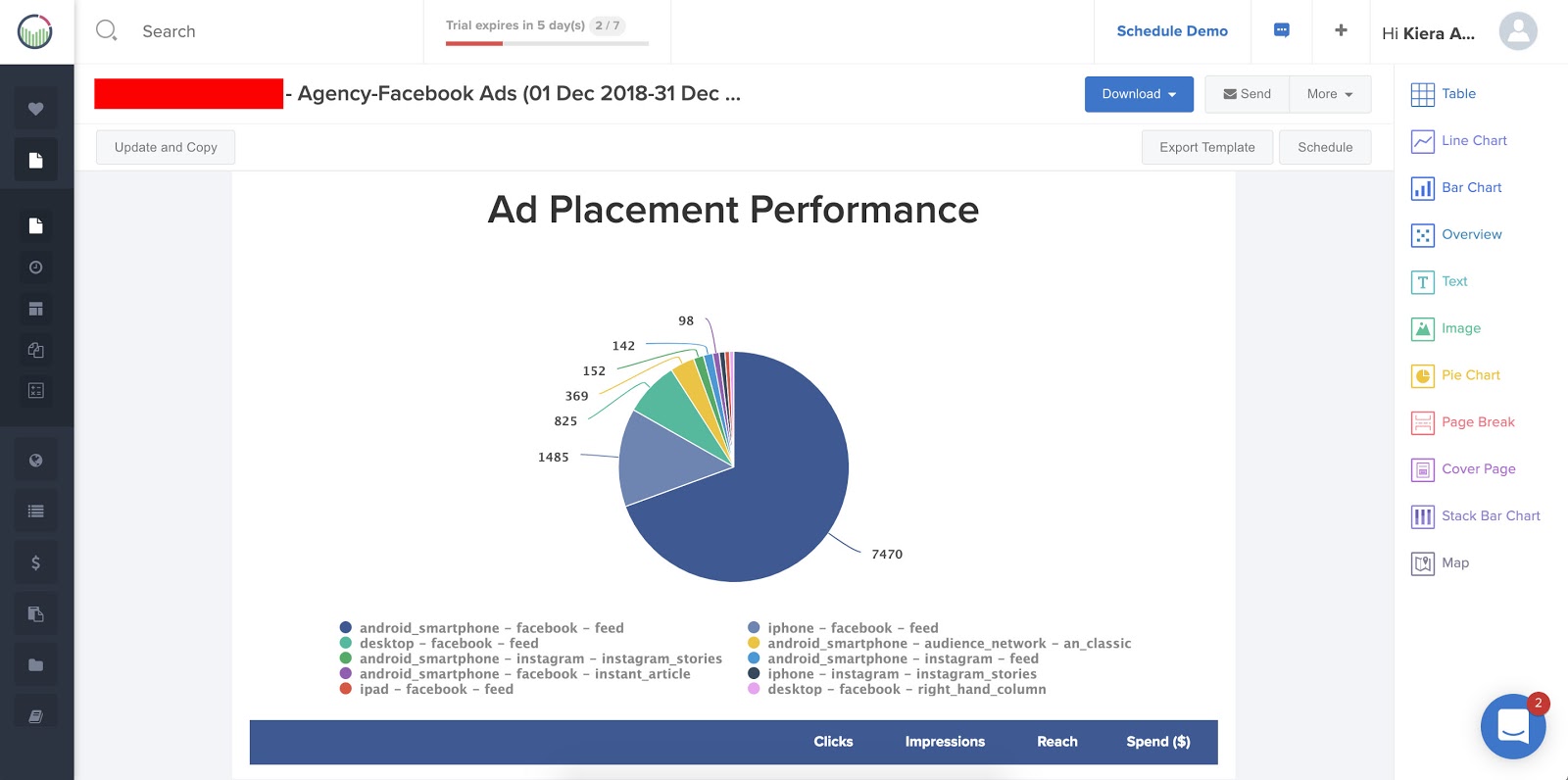
Task: Open the user avatar profile icon
Action: (1517, 31)
